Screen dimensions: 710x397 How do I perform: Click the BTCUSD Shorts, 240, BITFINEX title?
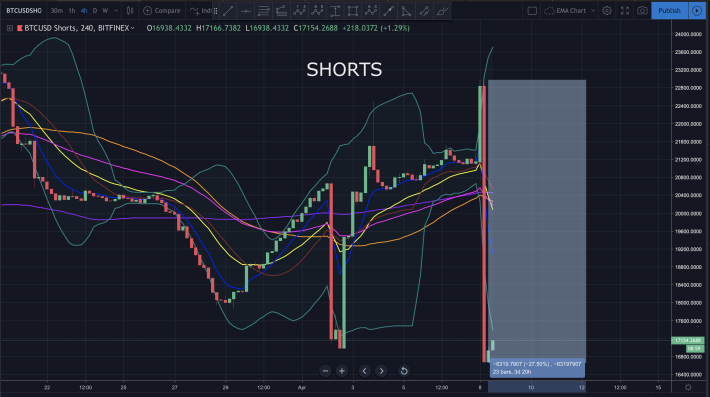pos(77,28)
